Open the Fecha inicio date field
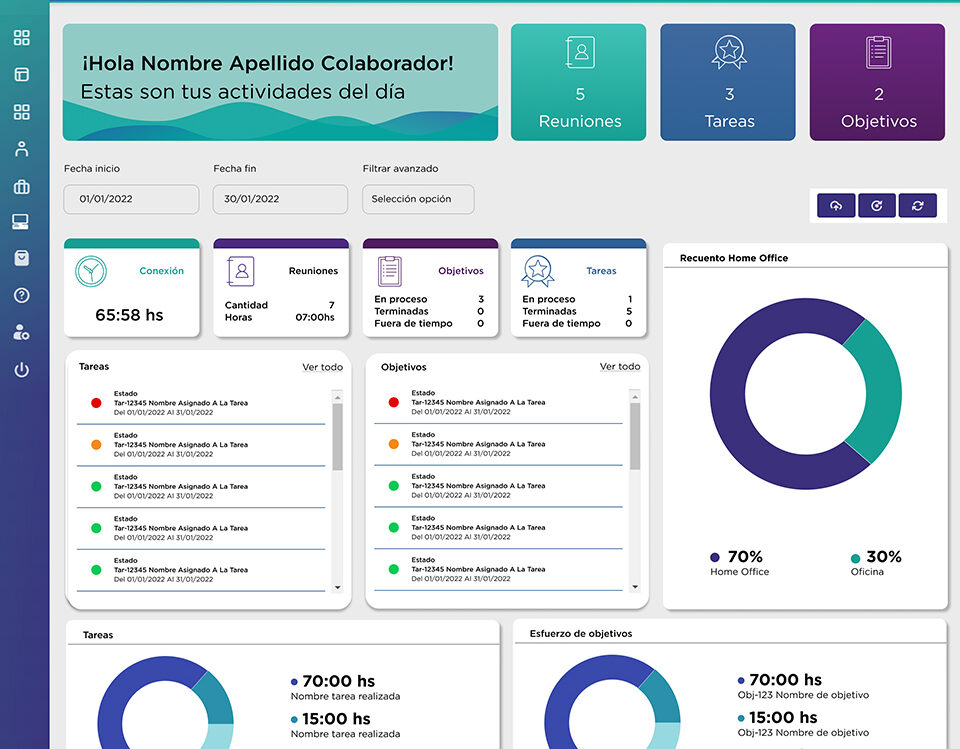Image resolution: width=960 pixels, height=749 pixels. click(x=130, y=199)
